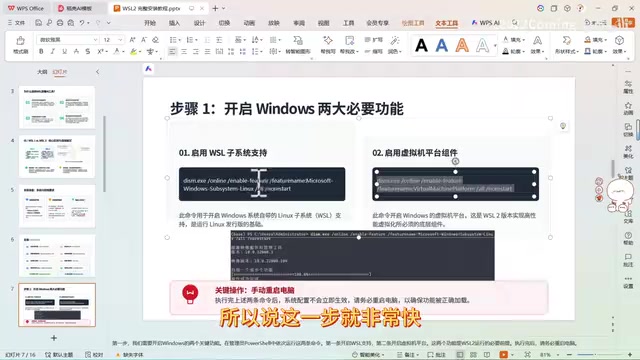Center align the text
The height and width of the screenshot is (360, 640).
pyautogui.click(x=184, y=51)
